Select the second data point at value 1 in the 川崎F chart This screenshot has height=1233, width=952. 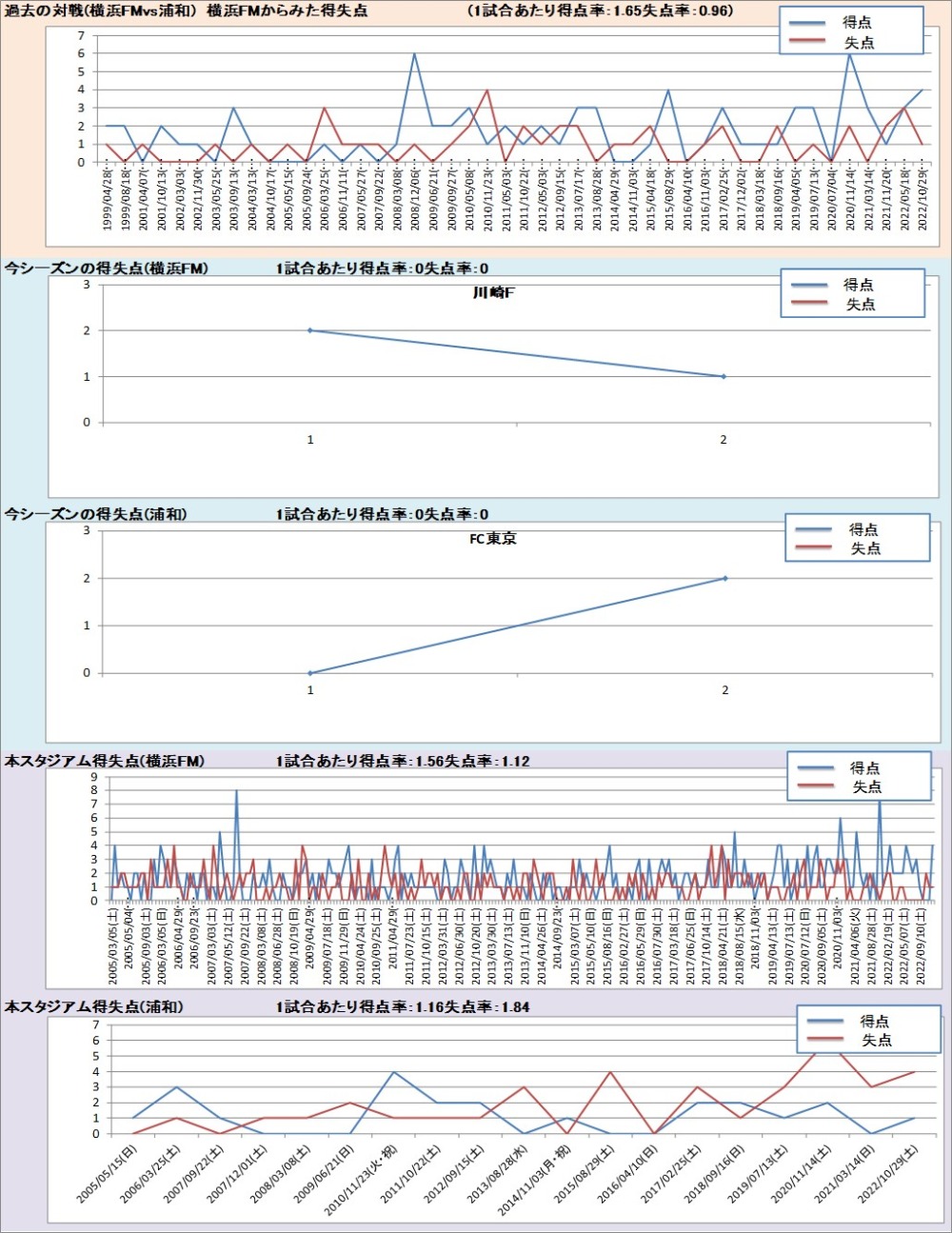pos(724,377)
